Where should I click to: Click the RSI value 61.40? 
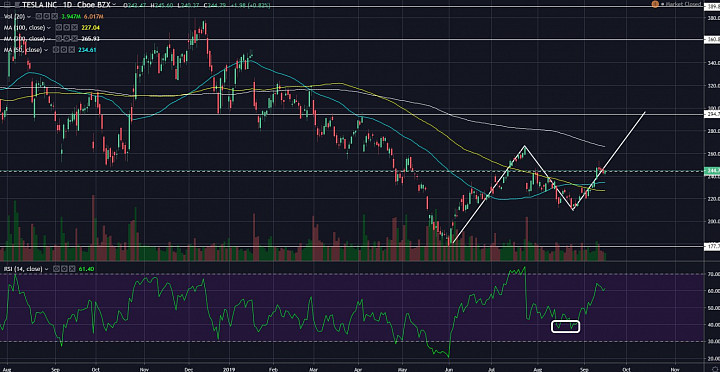click(86, 269)
